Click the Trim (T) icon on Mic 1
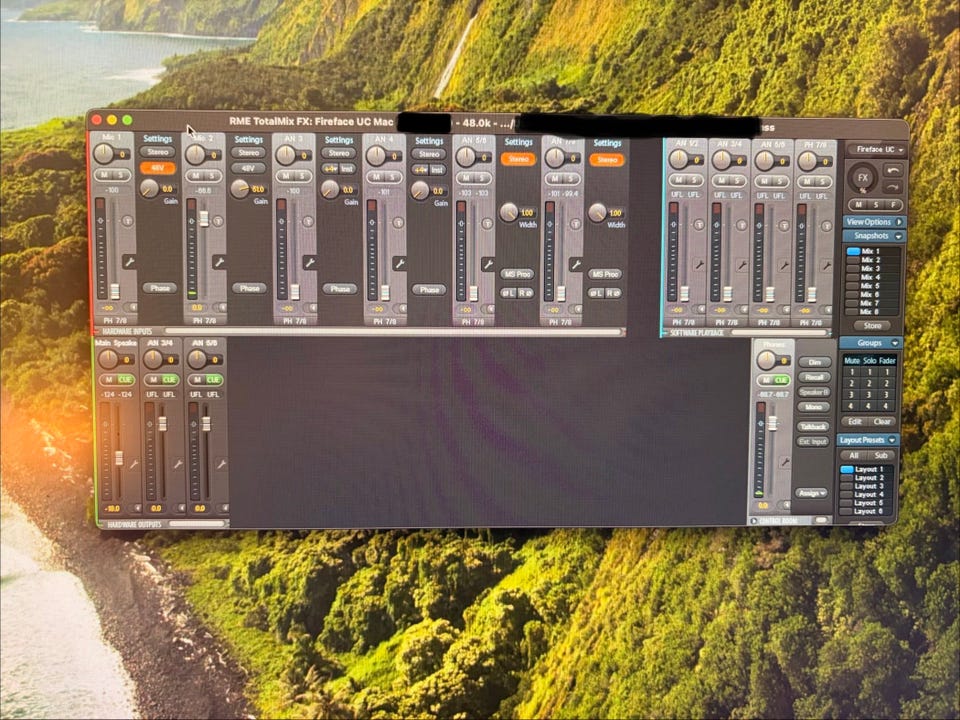This screenshot has height=720, width=960. click(x=127, y=221)
